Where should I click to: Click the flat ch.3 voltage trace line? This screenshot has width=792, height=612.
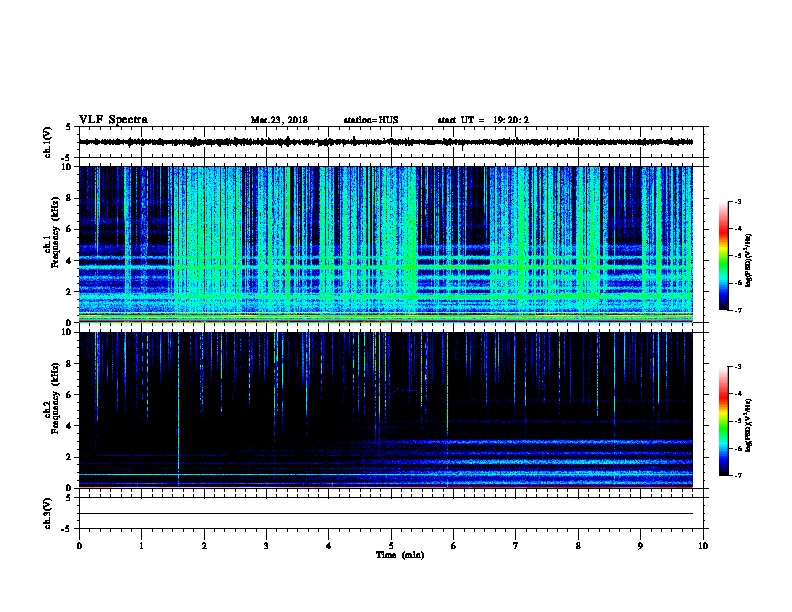(x=386, y=514)
